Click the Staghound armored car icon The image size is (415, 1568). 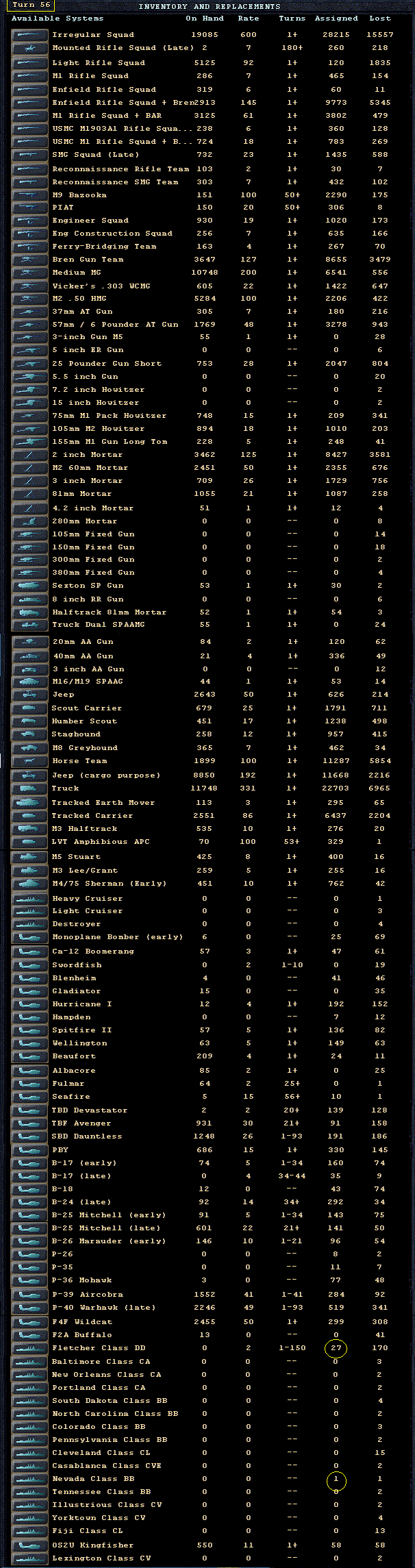click(30, 734)
